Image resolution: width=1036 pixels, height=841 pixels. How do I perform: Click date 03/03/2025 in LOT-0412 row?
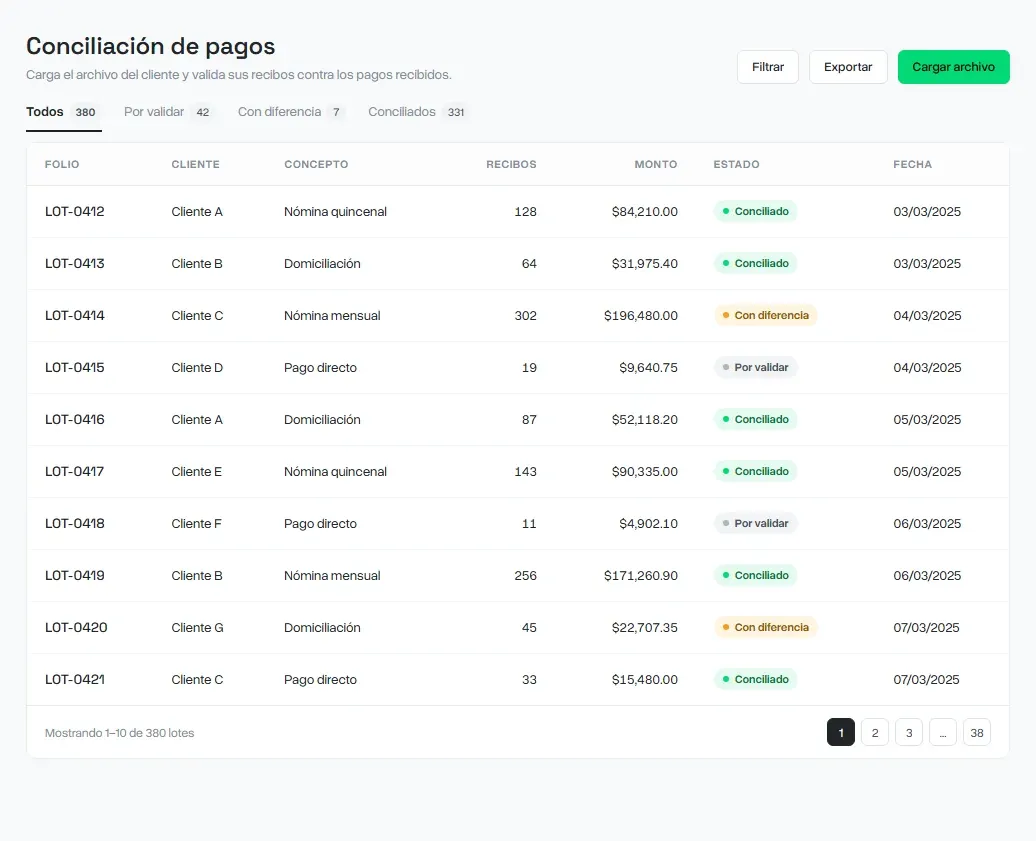tap(927, 211)
